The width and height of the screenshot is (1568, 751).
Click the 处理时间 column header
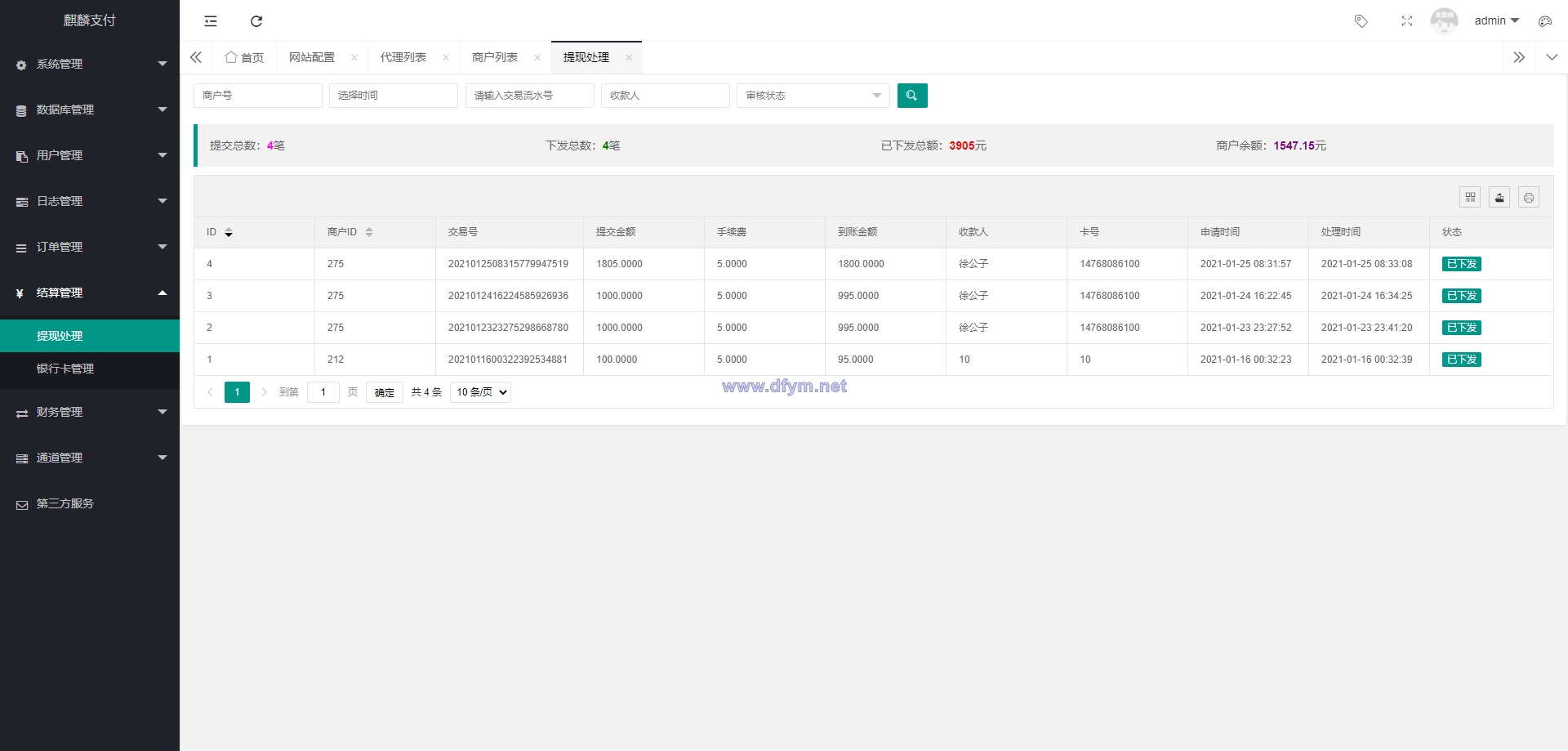(x=1369, y=232)
